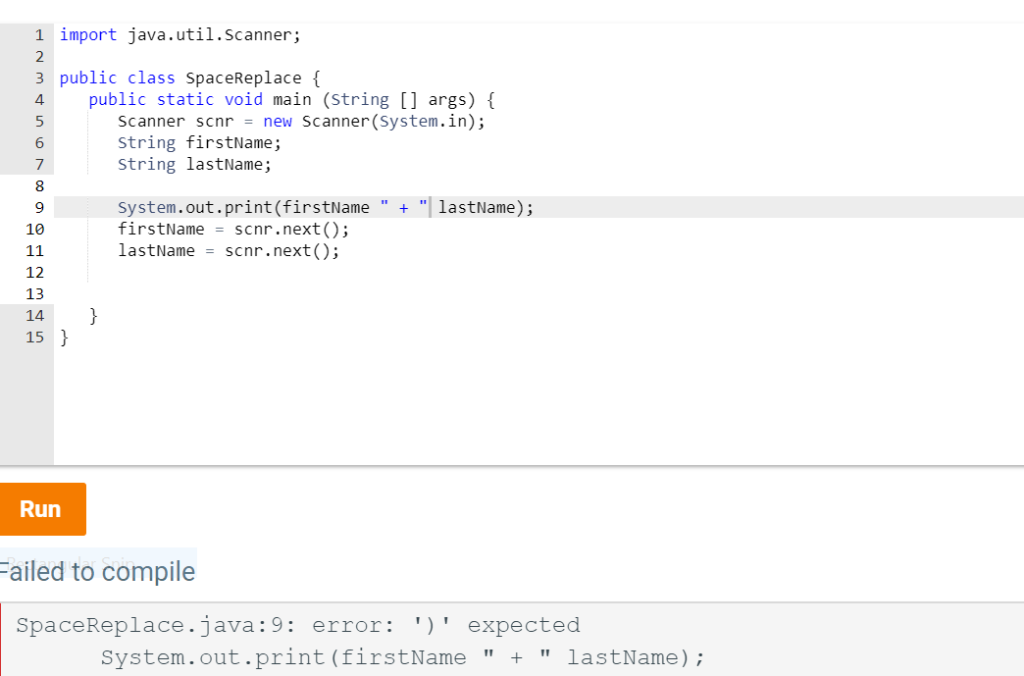Image resolution: width=1024 pixels, height=676 pixels.
Task: Click the new keyword on line 5
Action: point(278,121)
